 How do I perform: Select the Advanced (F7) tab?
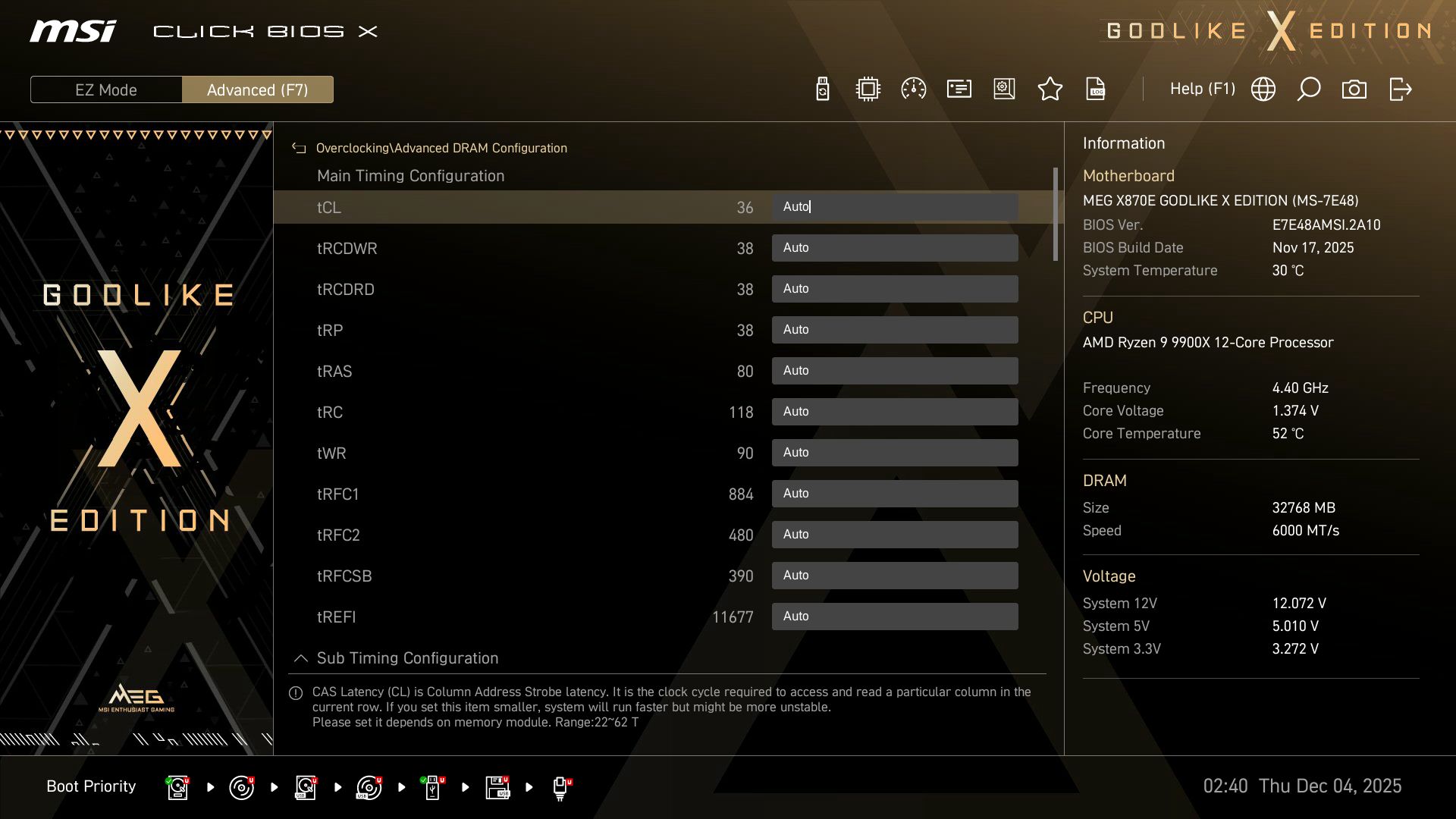(258, 89)
